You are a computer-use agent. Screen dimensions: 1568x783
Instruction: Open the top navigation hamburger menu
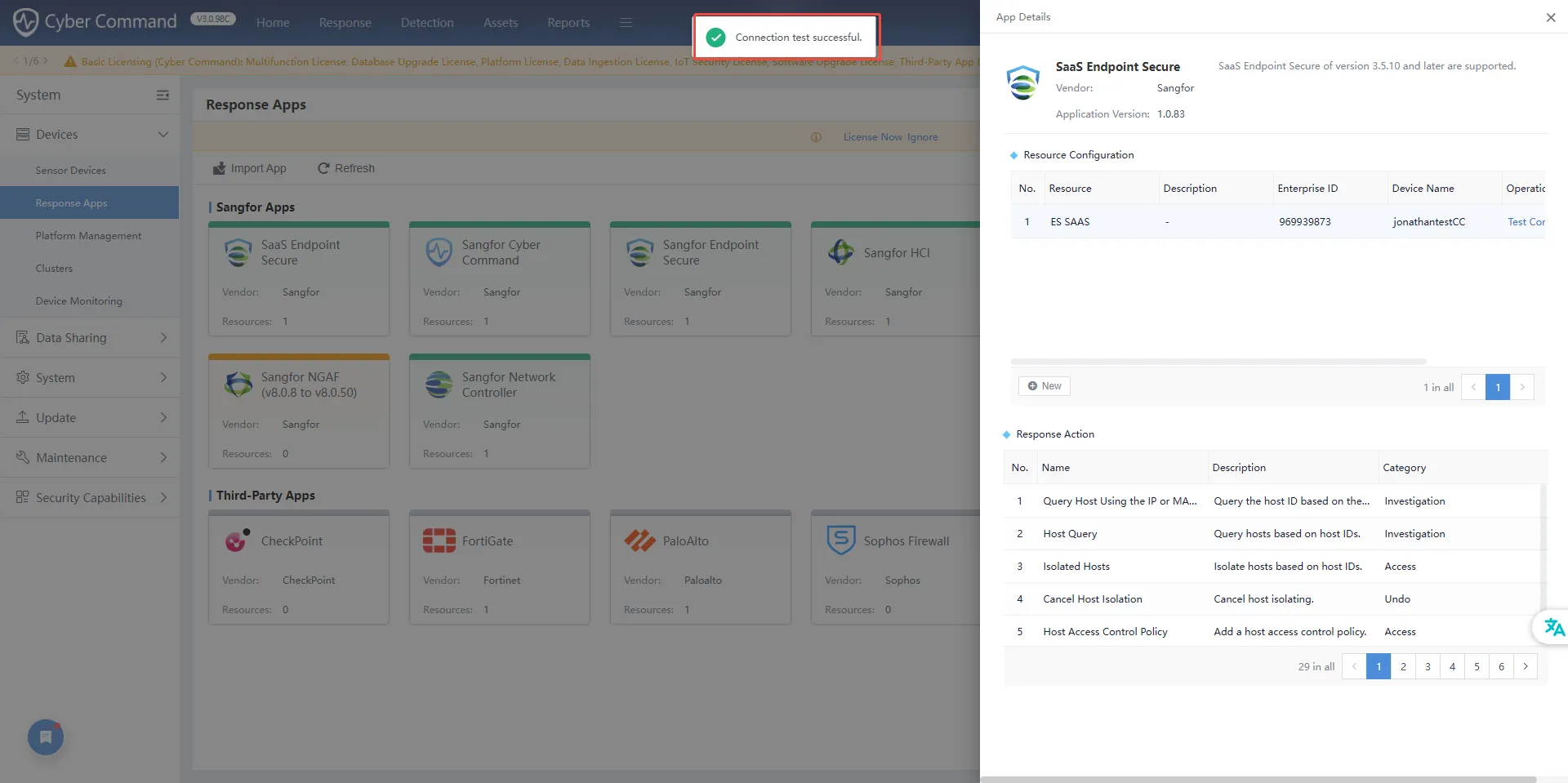(626, 23)
